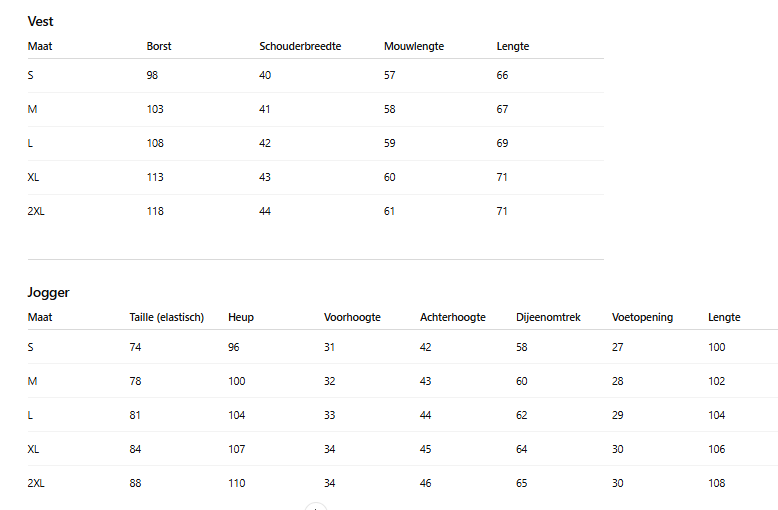Image resolution: width=778 pixels, height=510 pixels.
Task: Click the Dijeenomtrek column header
Action: pyautogui.click(x=548, y=318)
